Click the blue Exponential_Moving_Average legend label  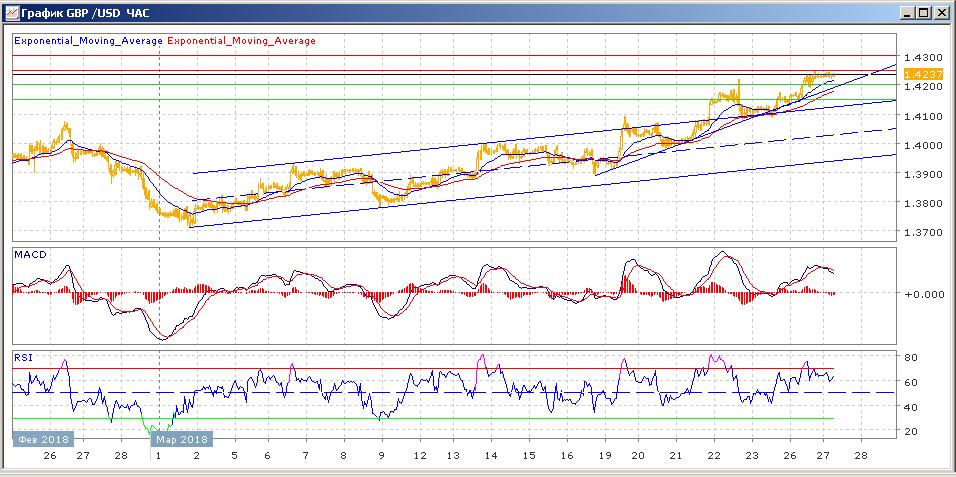88,41
